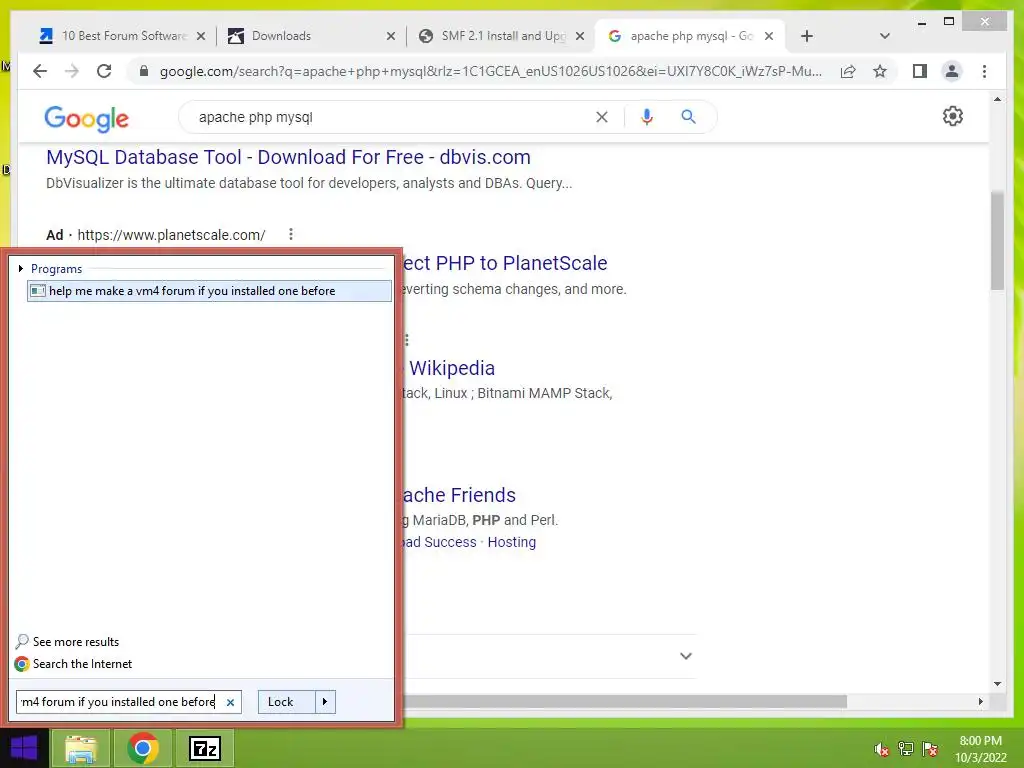1024x768 pixels.
Task: Click the horizontal scrollbar thumb
Action: pos(625,701)
